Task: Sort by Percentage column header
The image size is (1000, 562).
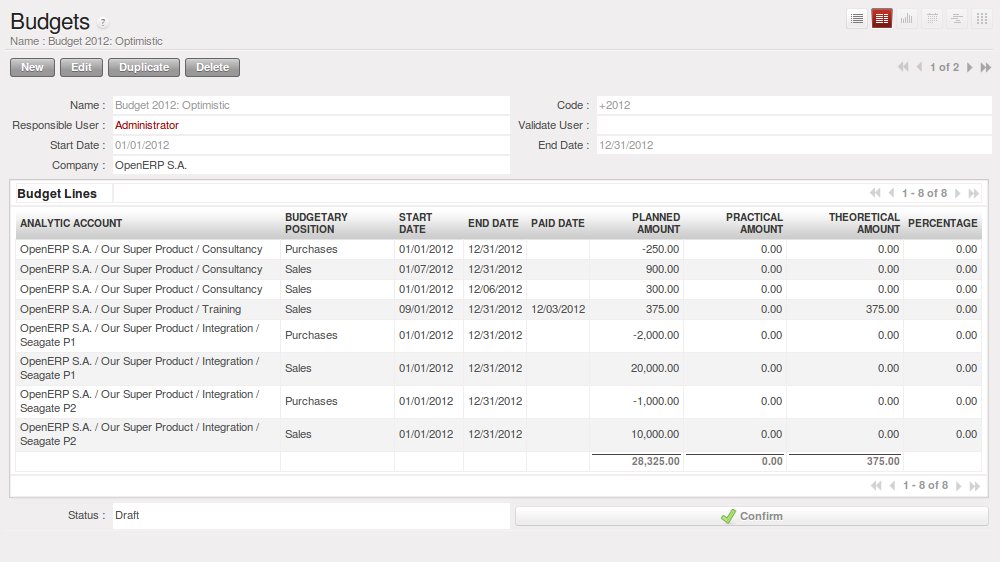Action: (x=943, y=223)
